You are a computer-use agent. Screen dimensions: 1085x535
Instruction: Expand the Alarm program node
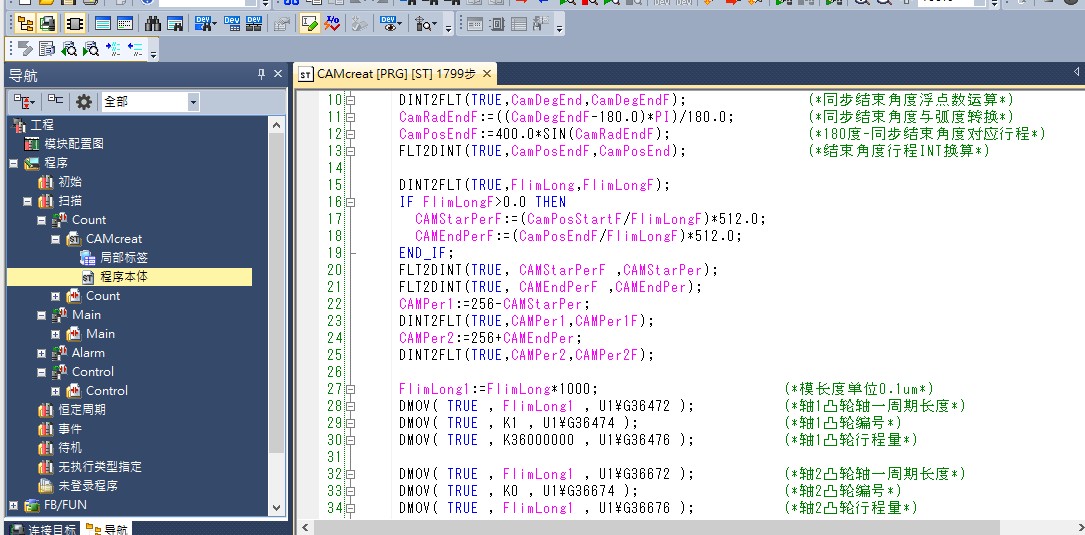41,353
